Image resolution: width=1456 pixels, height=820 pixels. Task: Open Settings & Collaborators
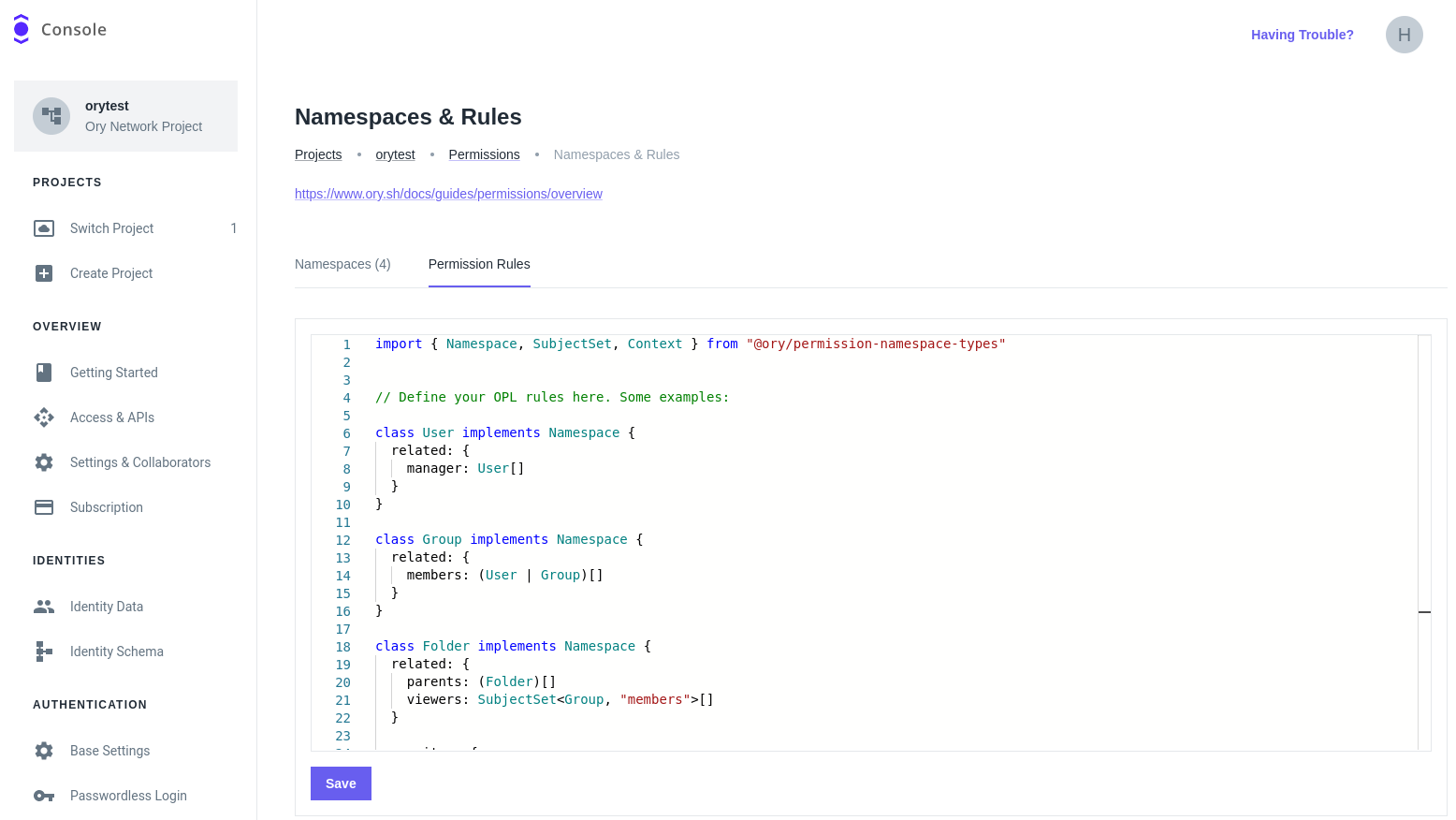[140, 461]
